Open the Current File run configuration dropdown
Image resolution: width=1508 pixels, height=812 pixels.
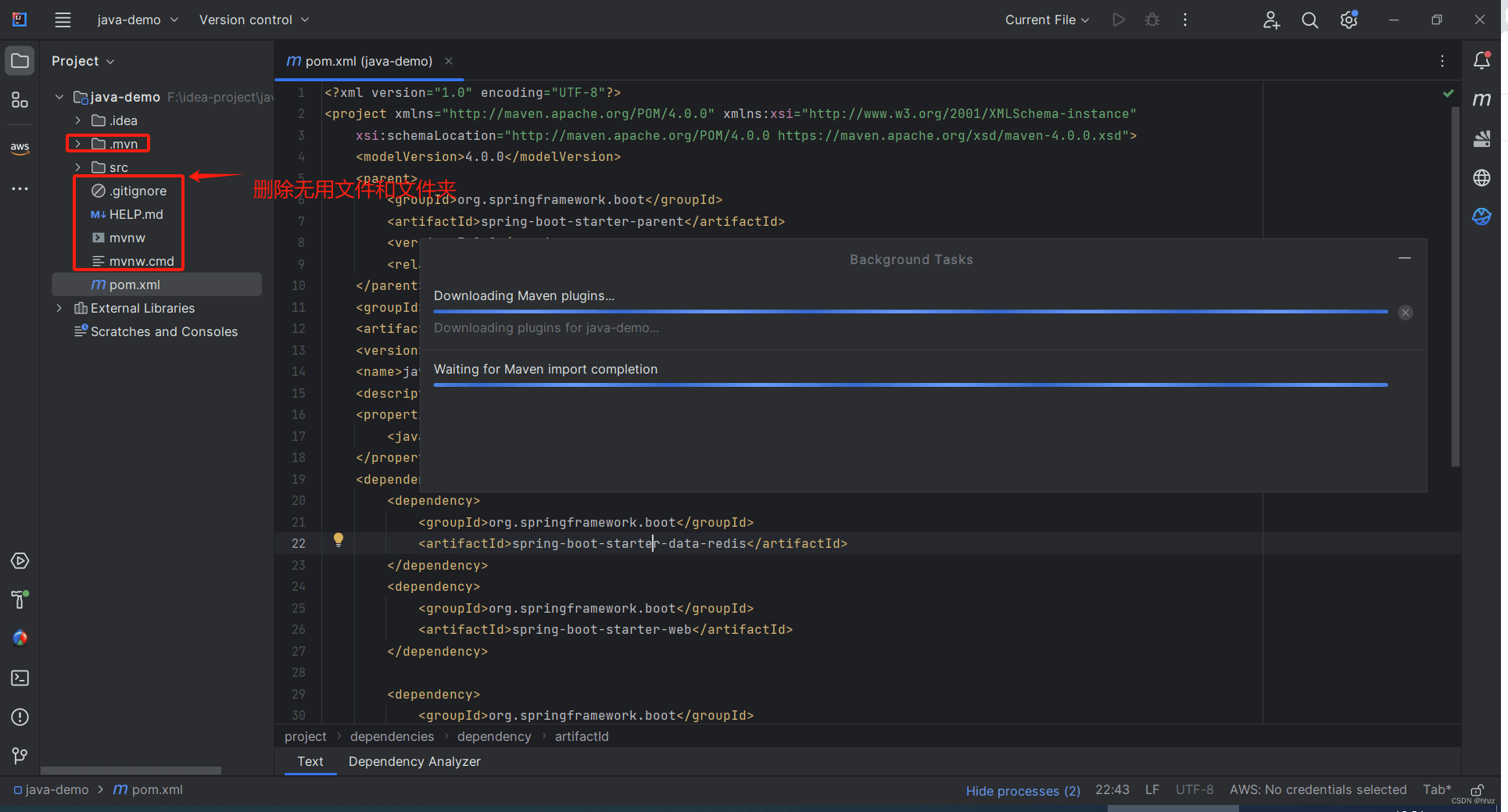tap(1047, 20)
